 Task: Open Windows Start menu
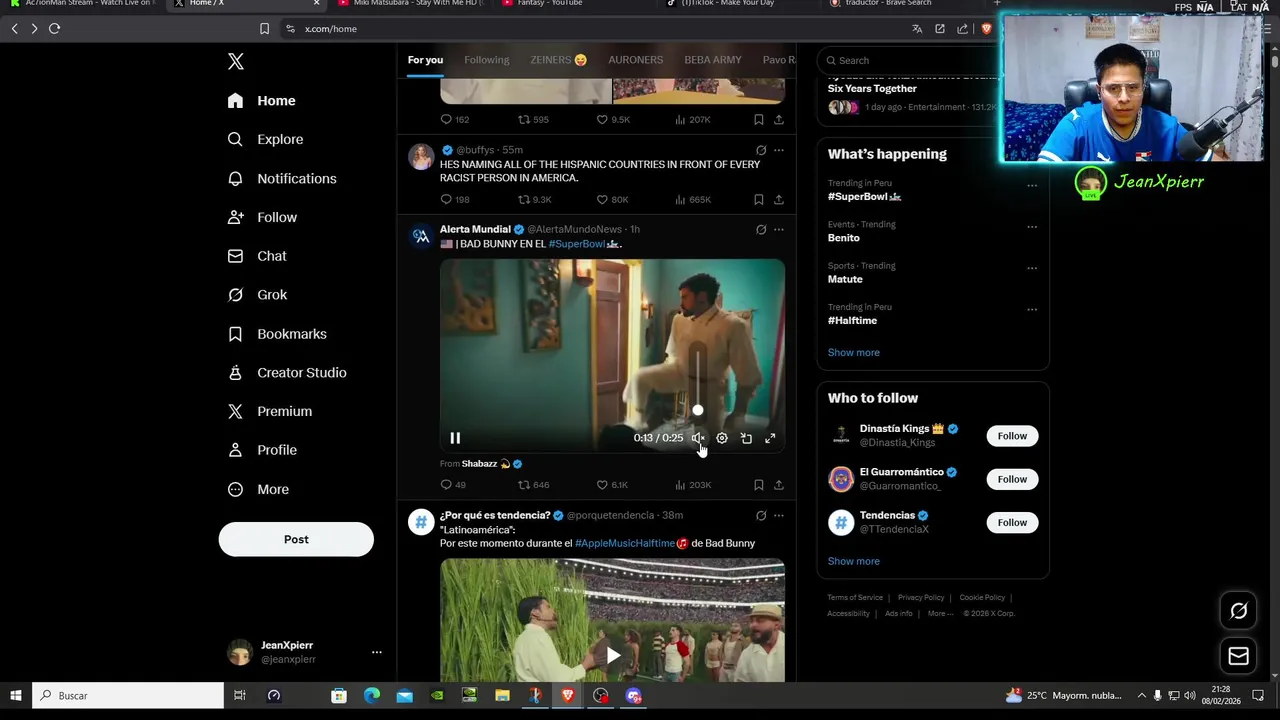[16, 695]
